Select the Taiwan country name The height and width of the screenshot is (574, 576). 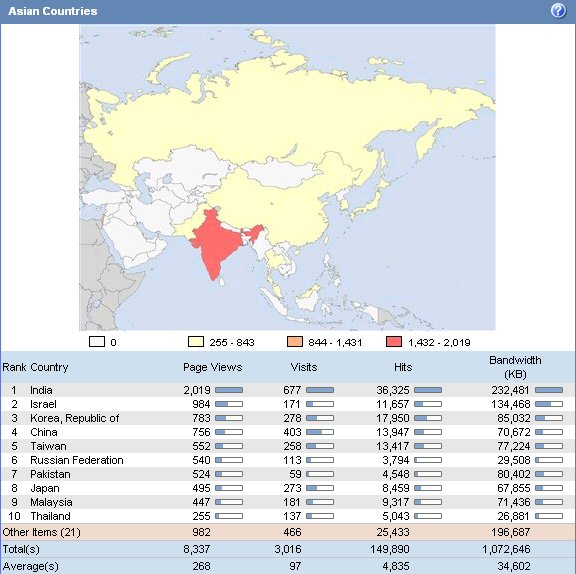click(x=48, y=446)
